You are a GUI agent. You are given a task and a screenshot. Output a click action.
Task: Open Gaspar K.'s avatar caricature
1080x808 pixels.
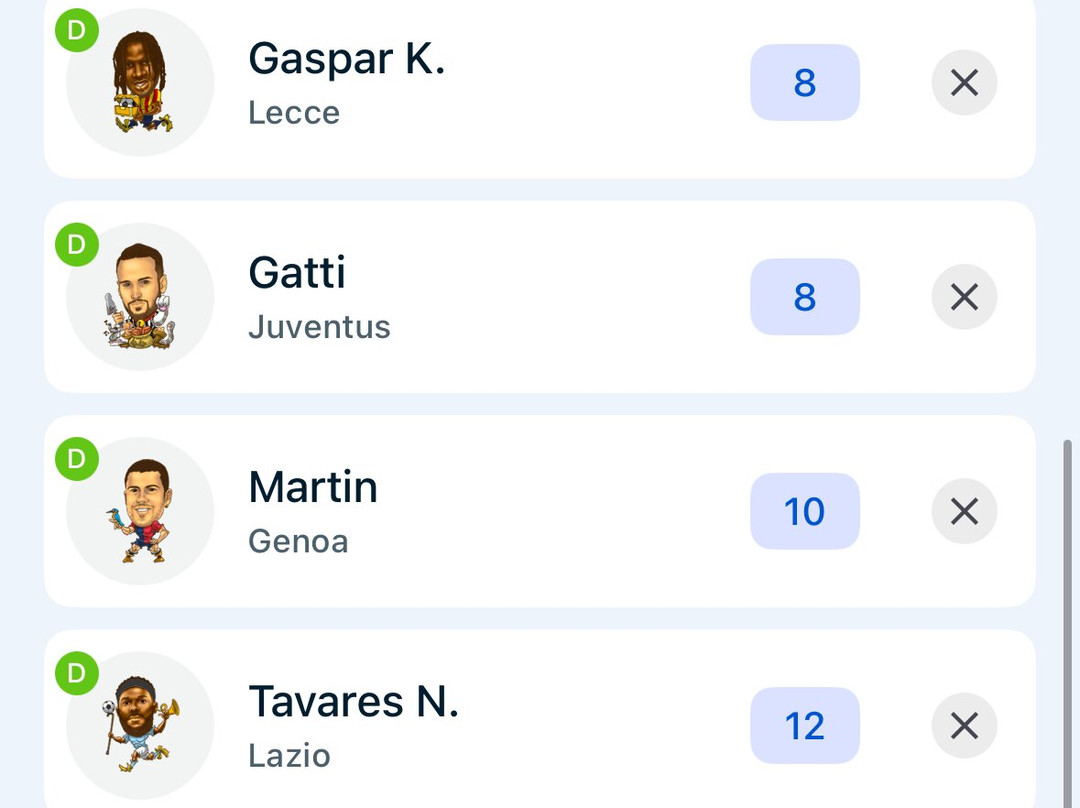[140, 83]
